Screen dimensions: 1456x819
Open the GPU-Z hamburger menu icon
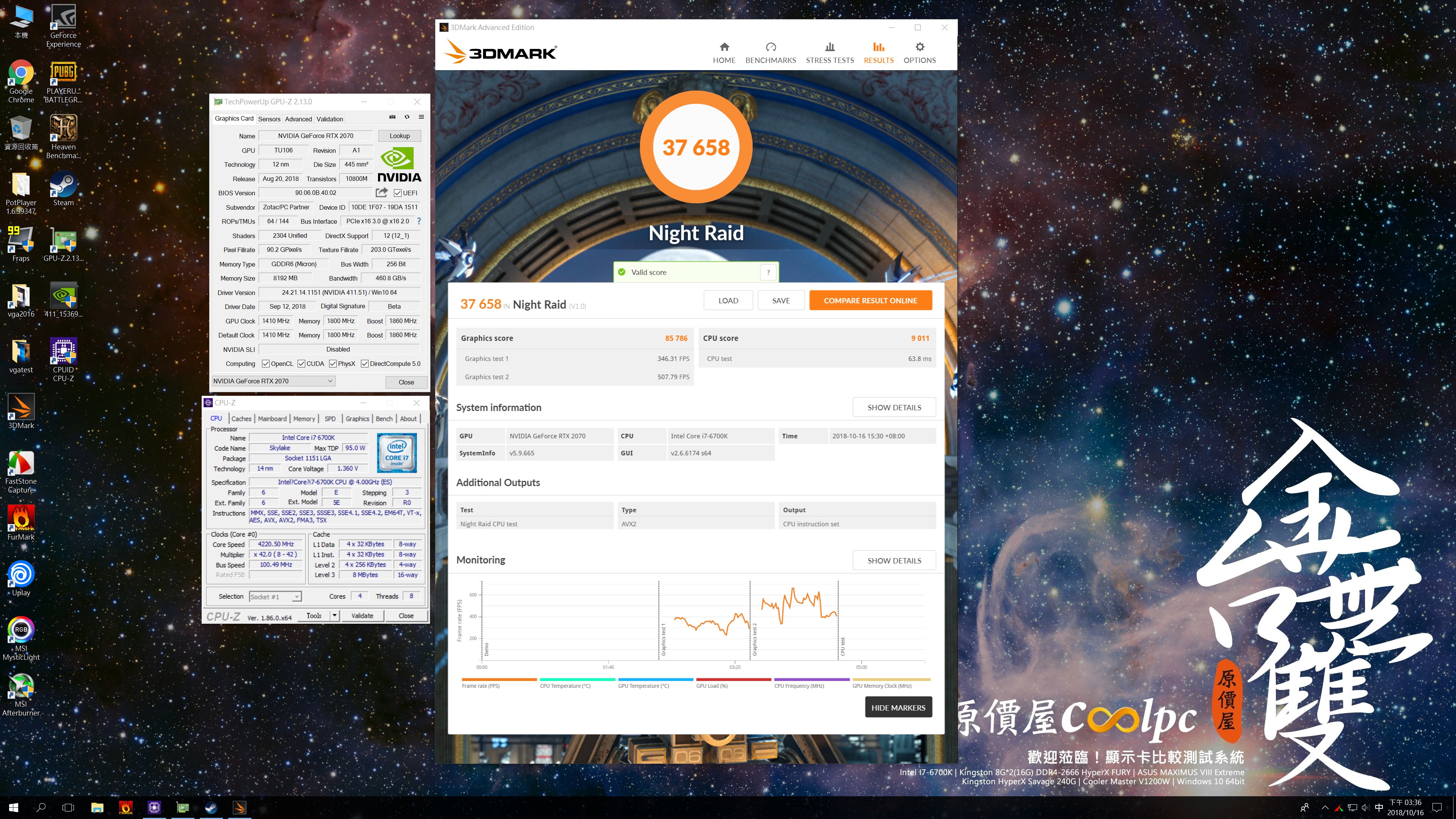421,117
